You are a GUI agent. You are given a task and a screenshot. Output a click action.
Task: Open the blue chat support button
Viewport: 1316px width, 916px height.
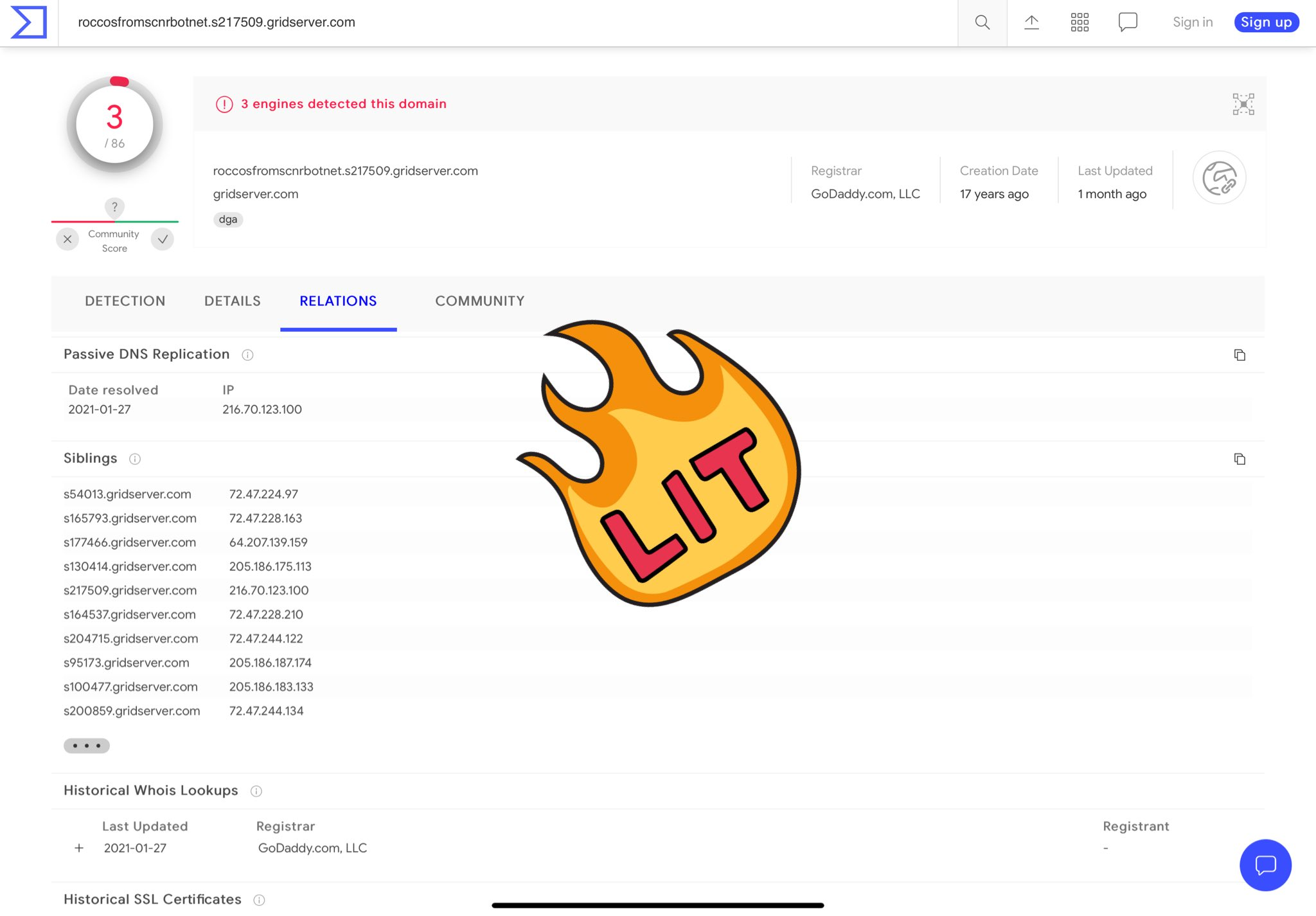point(1265,865)
